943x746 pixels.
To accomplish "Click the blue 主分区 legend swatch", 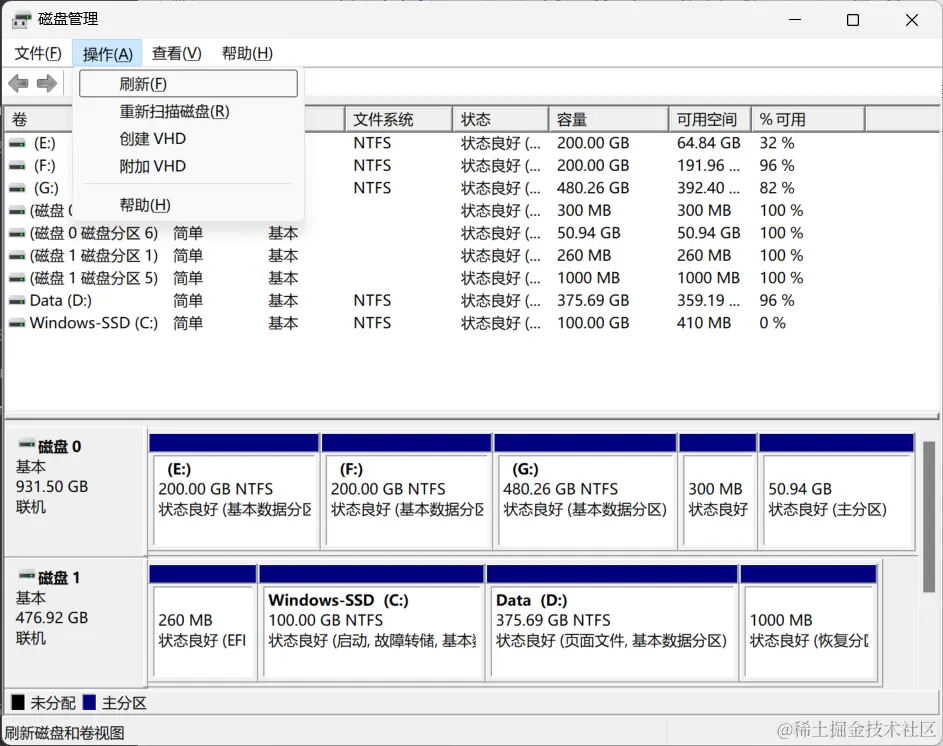I will [x=89, y=702].
